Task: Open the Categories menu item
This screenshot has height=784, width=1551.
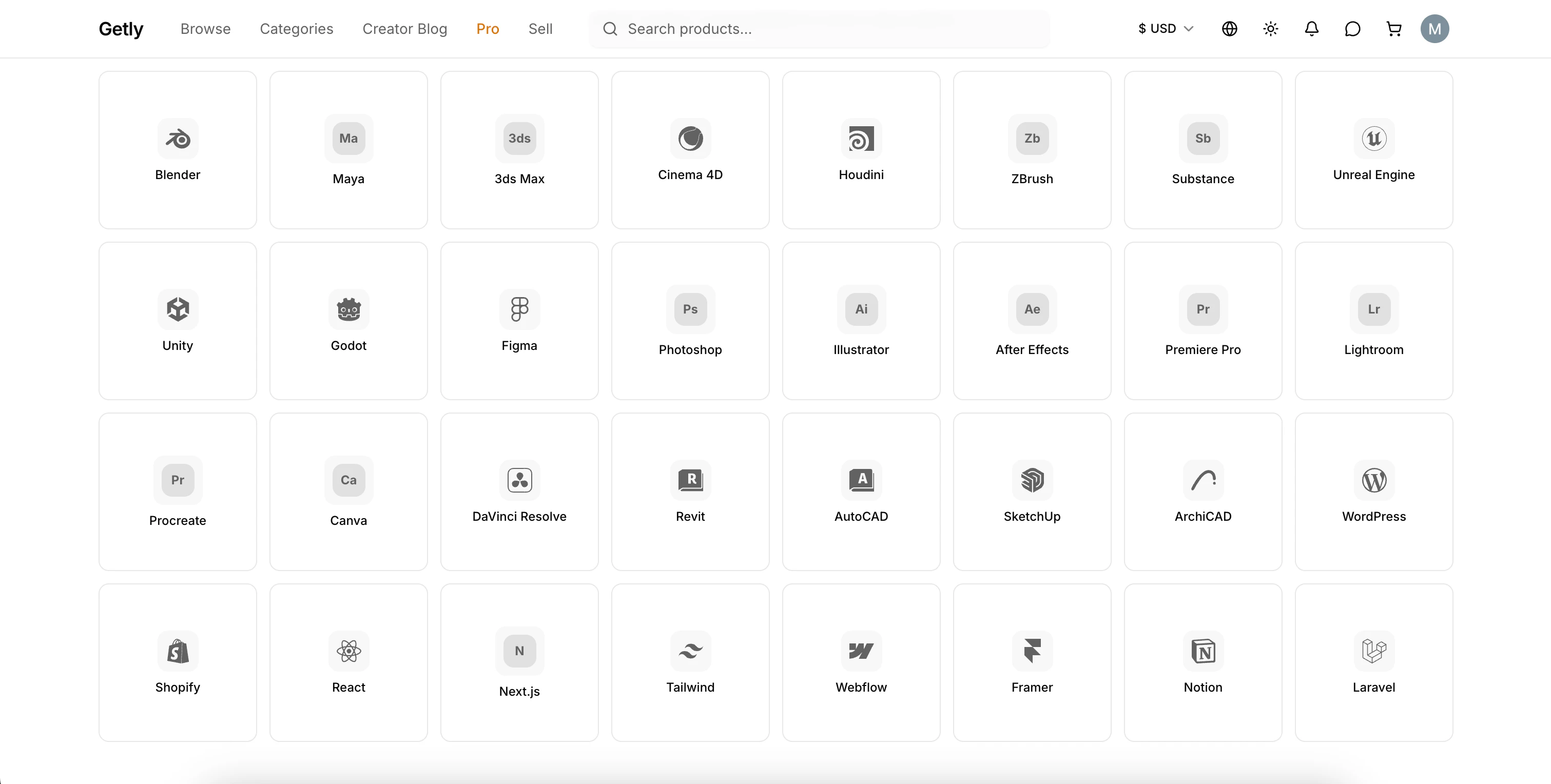Action: point(296,29)
